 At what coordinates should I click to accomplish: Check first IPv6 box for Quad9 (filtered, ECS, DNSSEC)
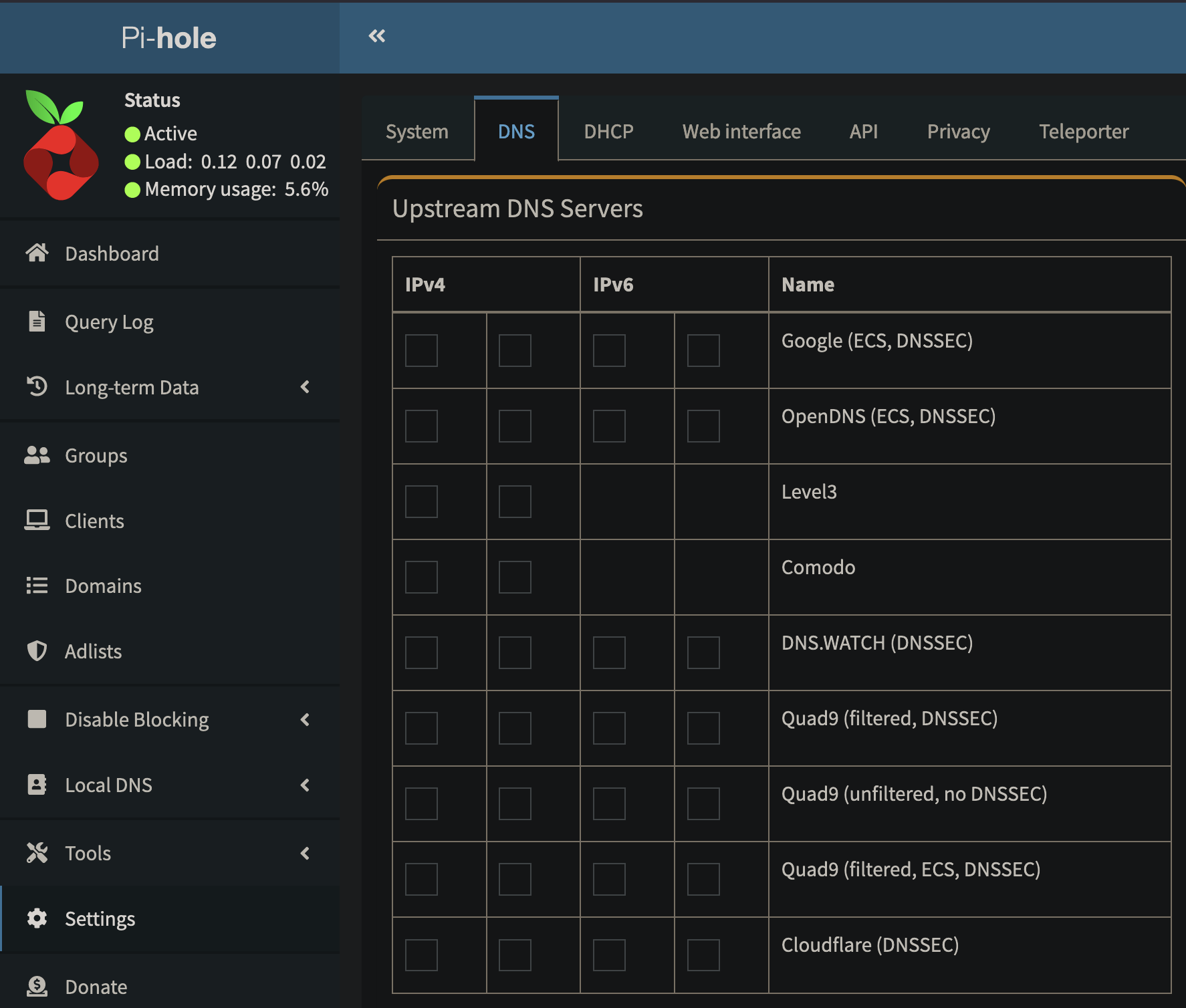pyautogui.click(x=609, y=879)
